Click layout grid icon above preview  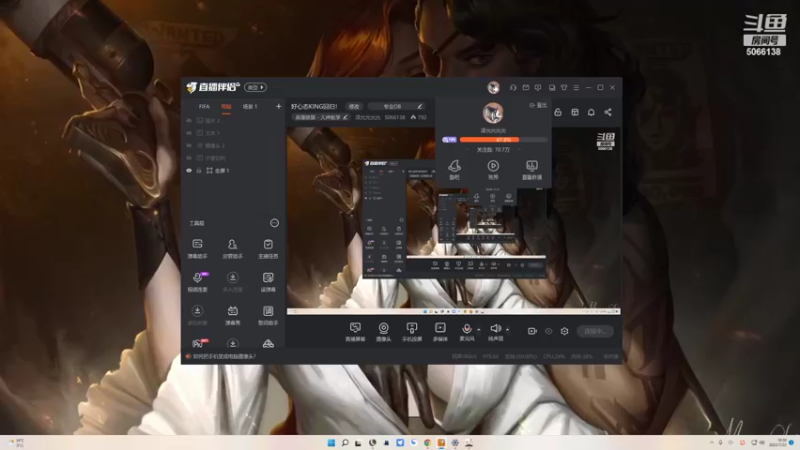pyautogui.click(x=575, y=112)
